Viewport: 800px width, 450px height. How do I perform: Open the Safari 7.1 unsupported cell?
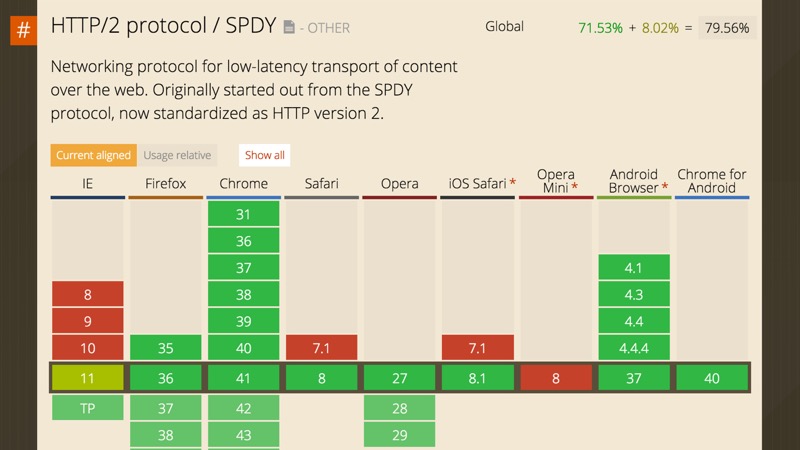322,348
